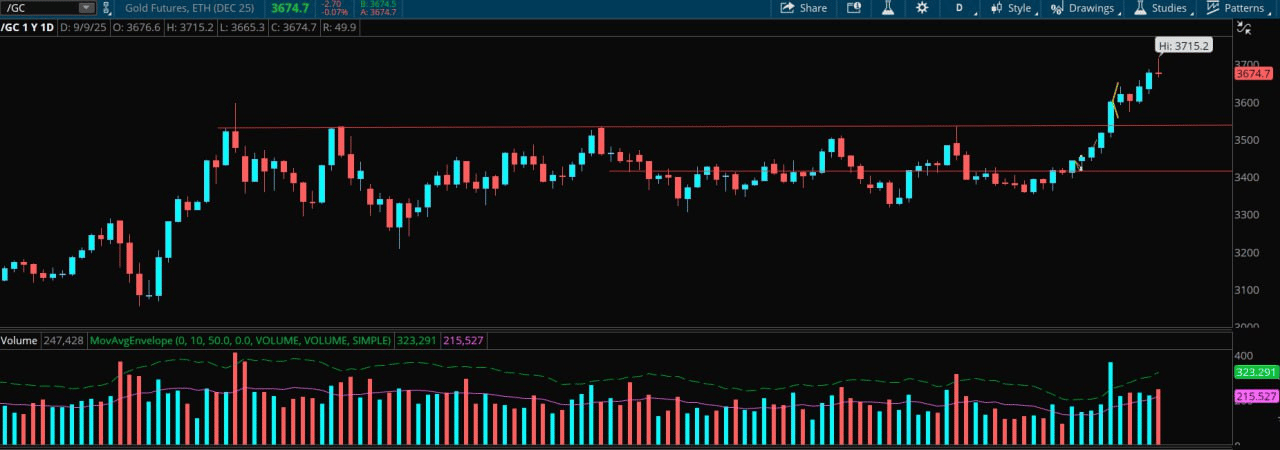Open the flask edit-studies icon
The width and height of the screenshot is (1280, 450).
tap(887, 8)
